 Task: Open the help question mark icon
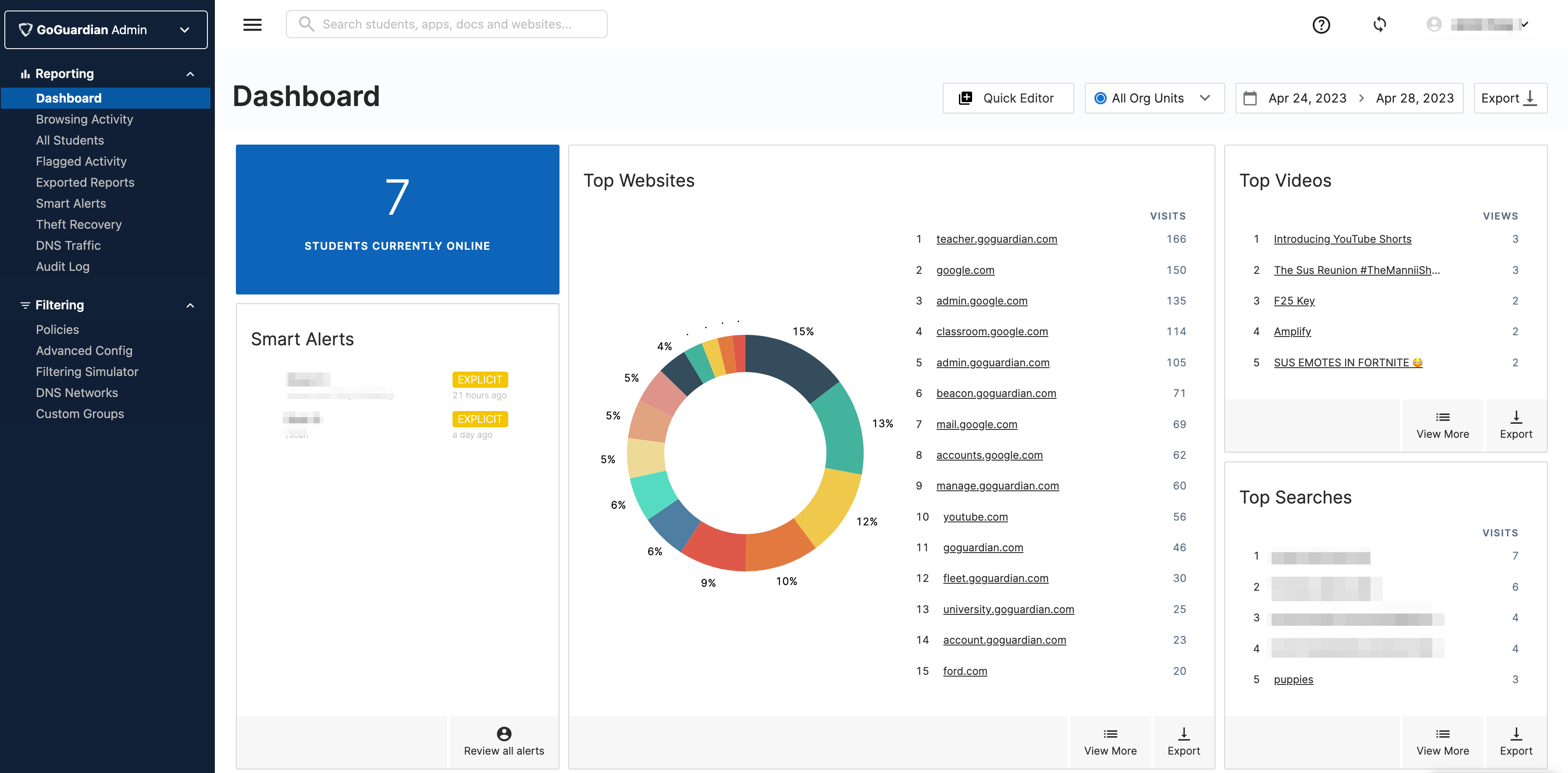coord(1321,25)
